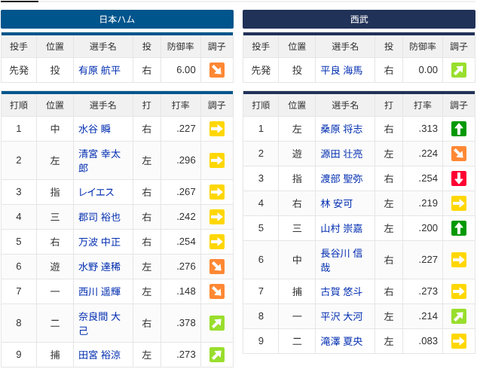Viewport: 480px width, 369px height.
Task: Click 防御率 header in 日本ハム pitcher table
Action: [x=181, y=47]
